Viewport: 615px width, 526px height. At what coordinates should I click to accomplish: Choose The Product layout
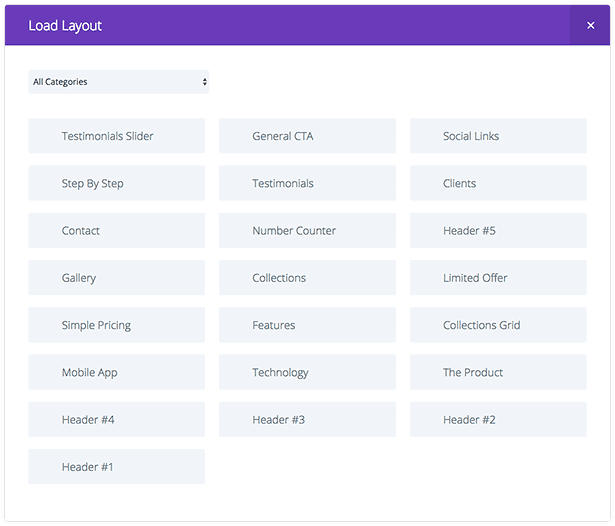(498, 372)
